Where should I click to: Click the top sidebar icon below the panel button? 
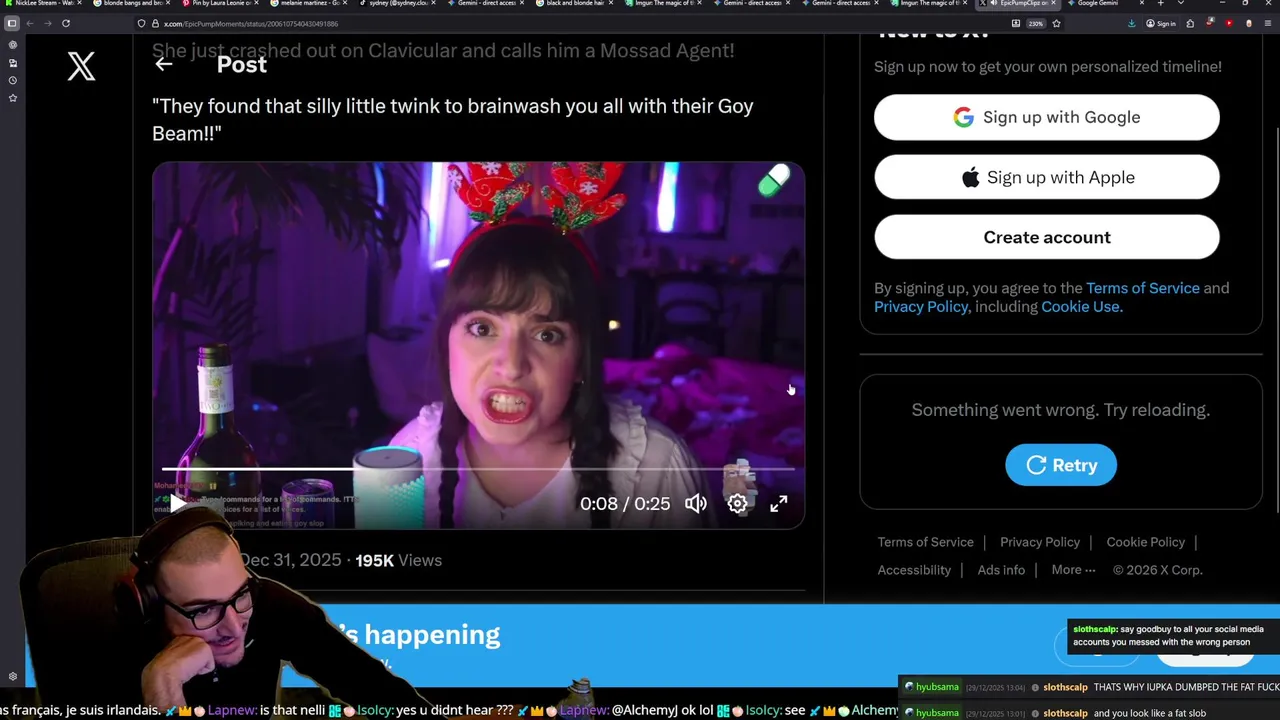tap(12, 45)
